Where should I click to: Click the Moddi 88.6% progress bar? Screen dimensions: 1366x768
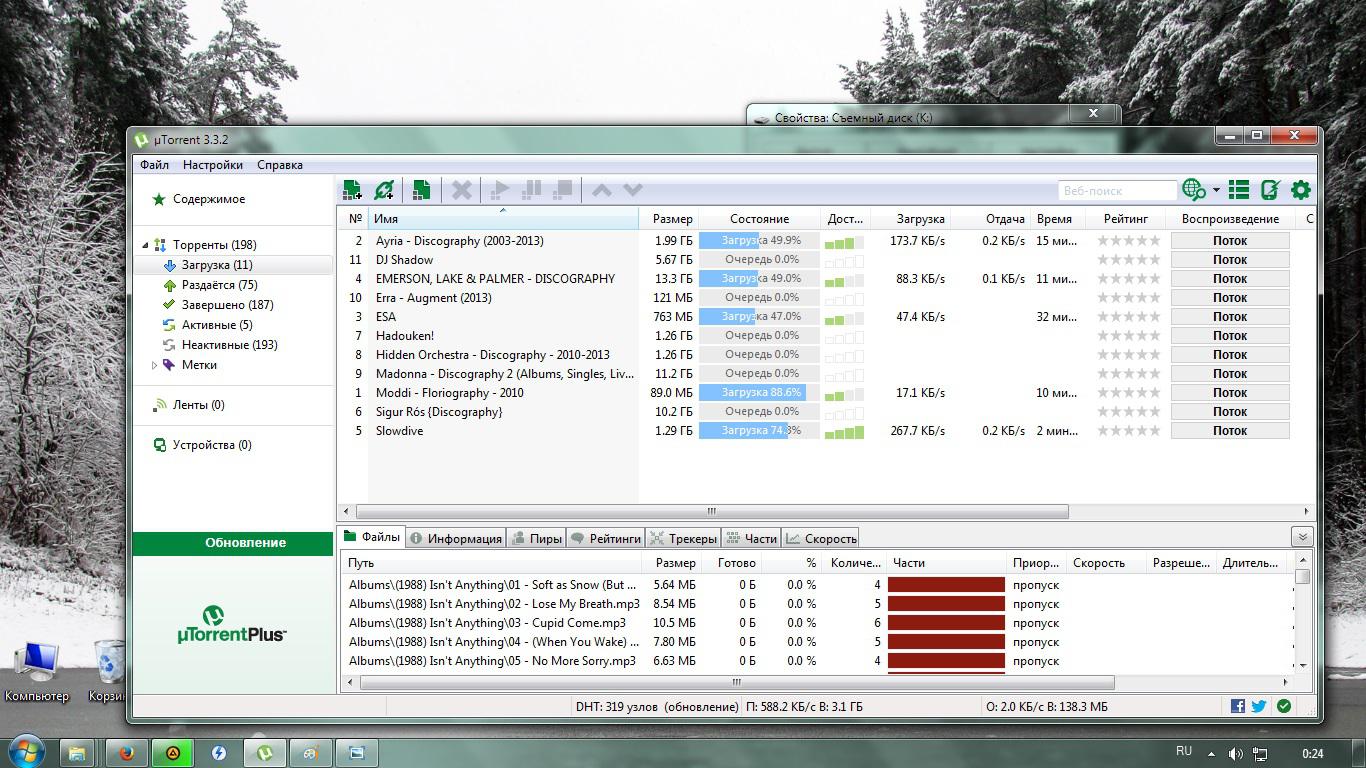pos(759,393)
